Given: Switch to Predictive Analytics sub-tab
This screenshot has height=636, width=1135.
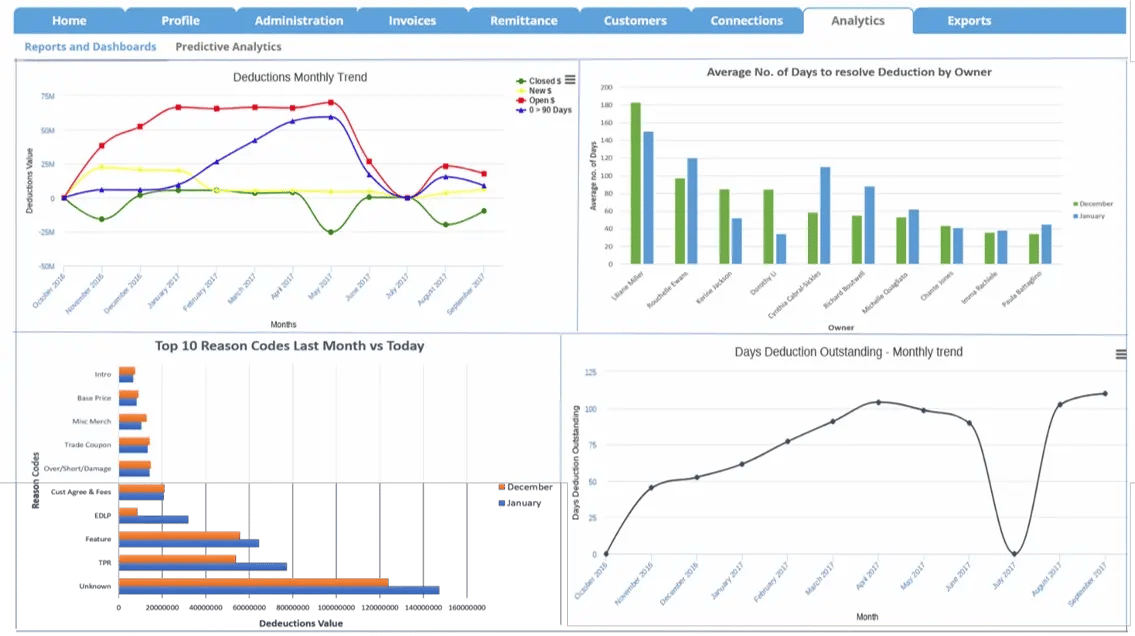Looking at the screenshot, I should pyautogui.click(x=228, y=46).
